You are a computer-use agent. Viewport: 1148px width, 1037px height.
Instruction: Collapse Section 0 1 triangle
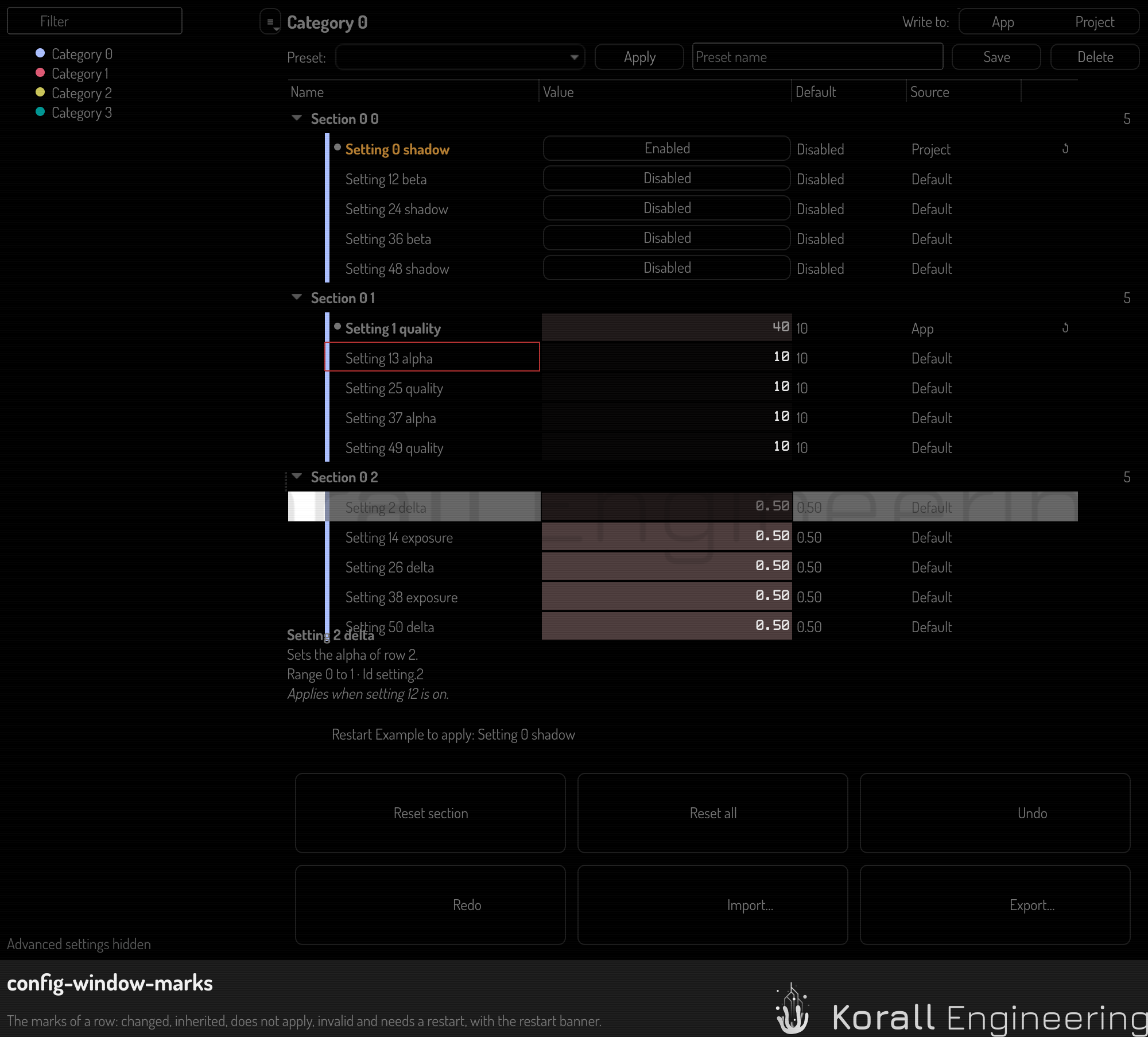tap(297, 297)
